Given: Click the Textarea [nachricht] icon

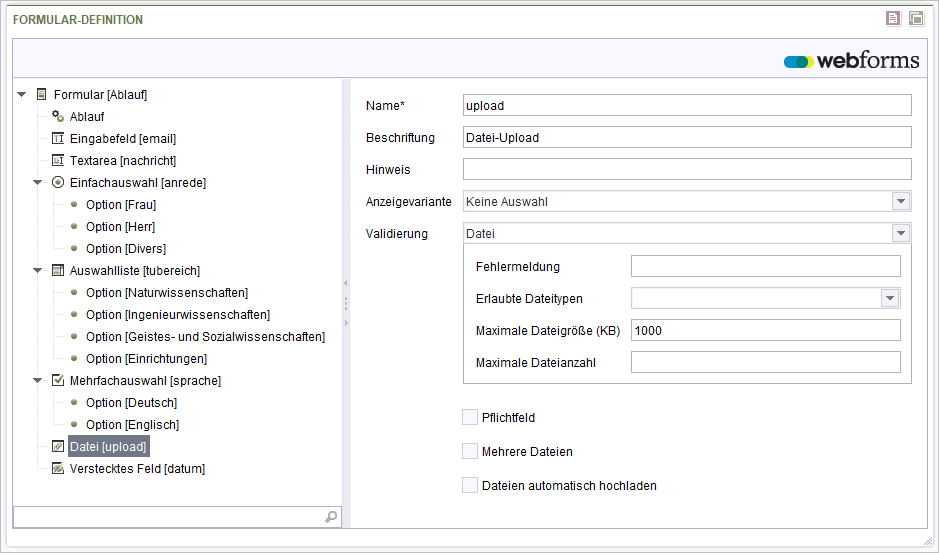Looking at the screenshot, I should pos(57,161).
